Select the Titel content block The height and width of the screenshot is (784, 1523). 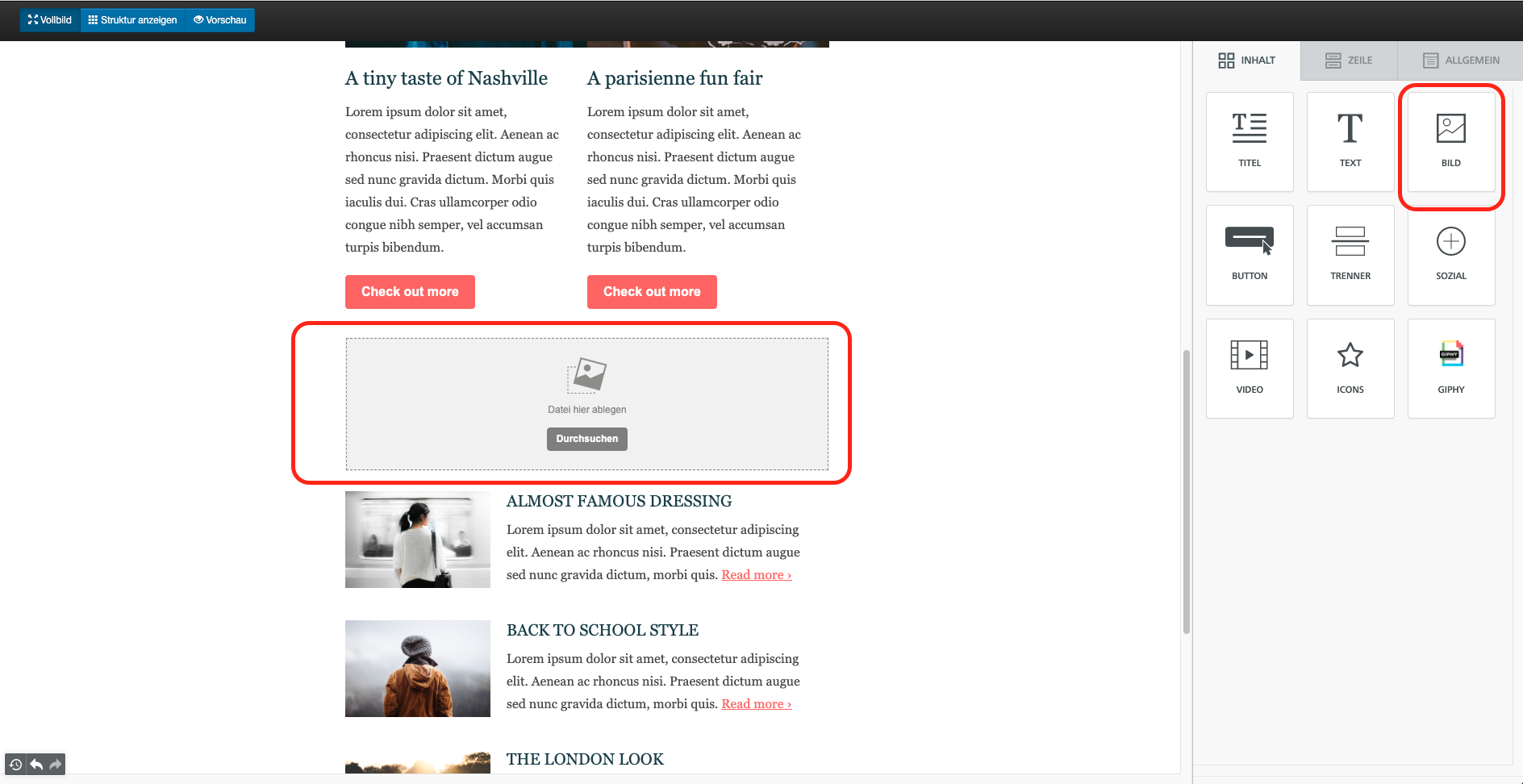click(1250, 142)
